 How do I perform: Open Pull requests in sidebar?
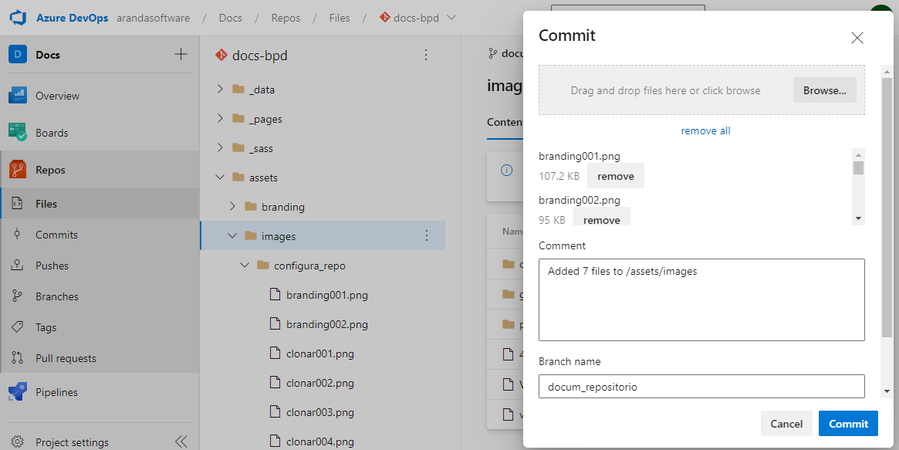click(65, 358)
